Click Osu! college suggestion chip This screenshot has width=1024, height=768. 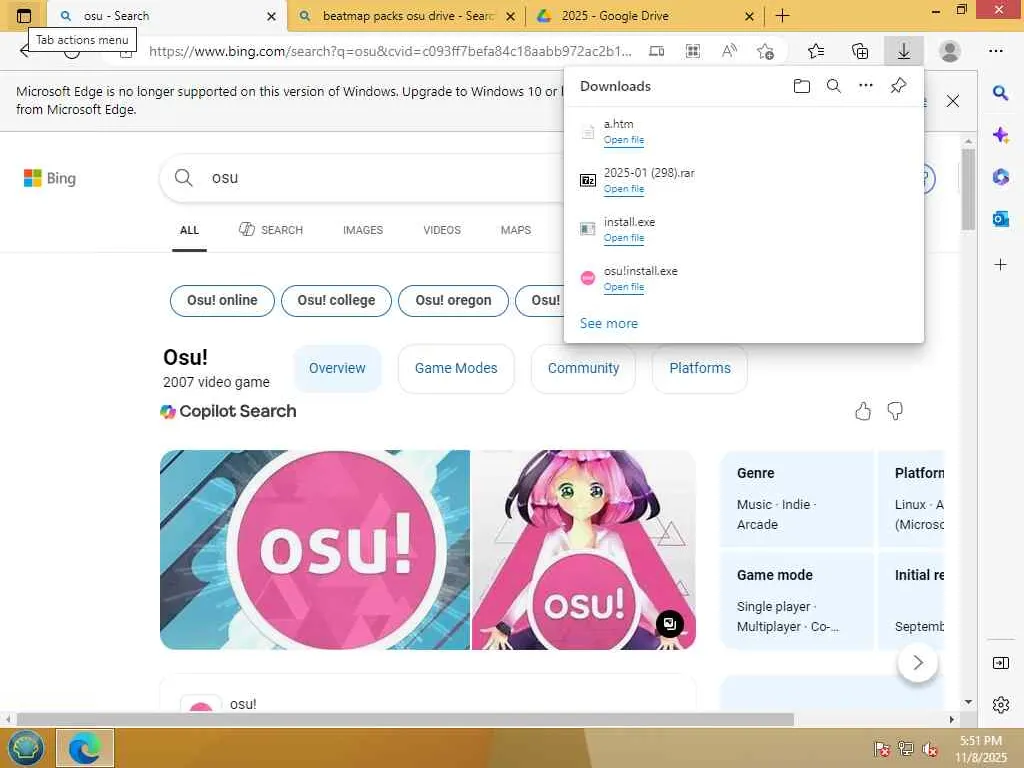pos(336,300)
